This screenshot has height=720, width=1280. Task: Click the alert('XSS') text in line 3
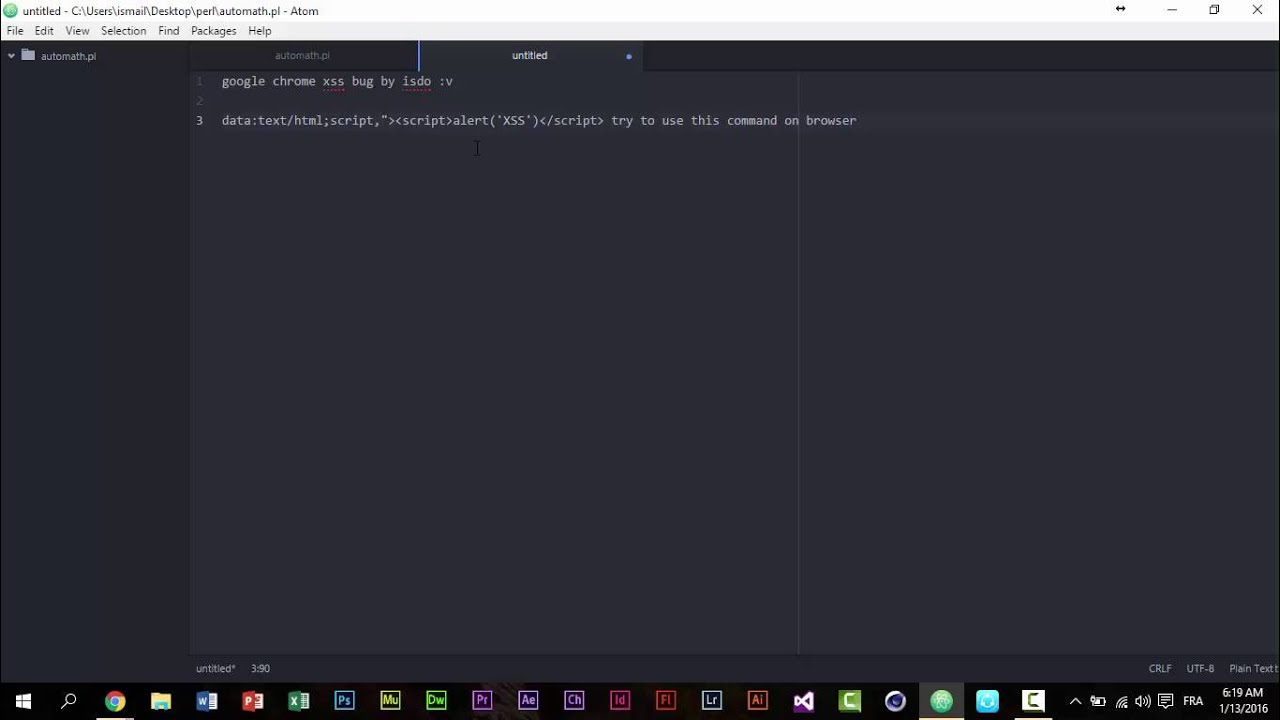click(x=496, y=120)
